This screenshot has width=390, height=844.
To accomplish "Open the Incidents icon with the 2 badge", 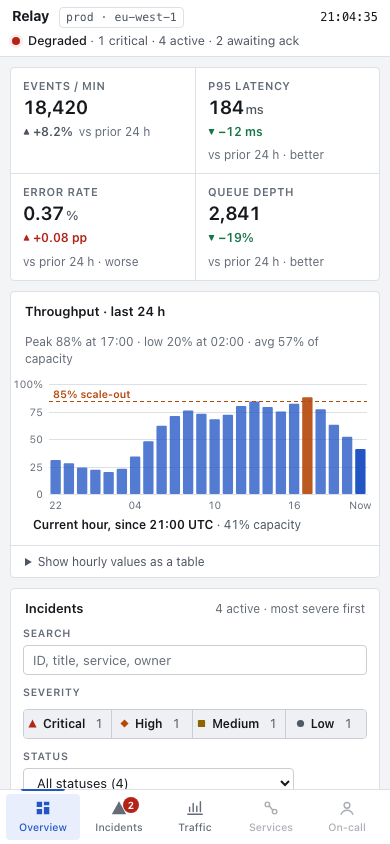I will 119,808.
